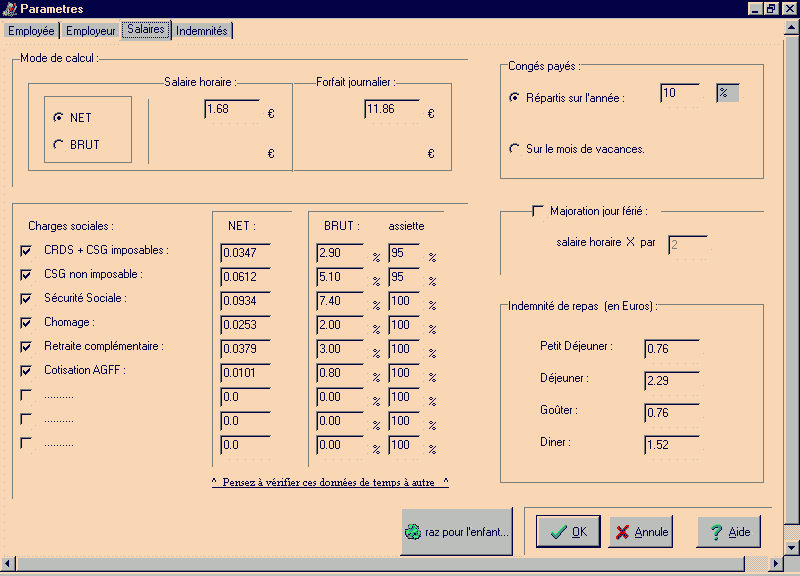
Task: Confirm settings with the OK button
Action: pyautogui.click(x=568, y=532)
